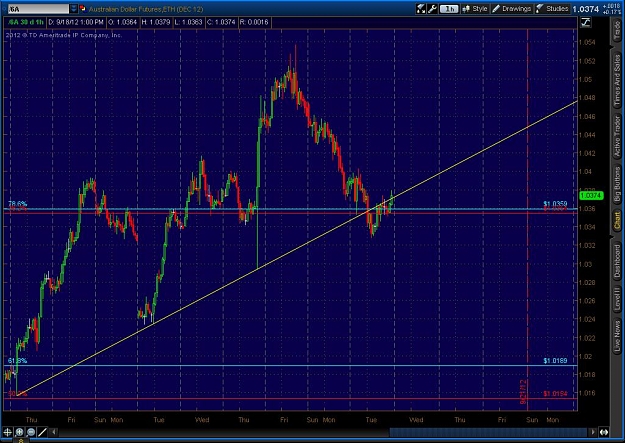Viewport: 625px width, 443px height.
Task: Click the symbol link color icon
Action: pos(83,9)
